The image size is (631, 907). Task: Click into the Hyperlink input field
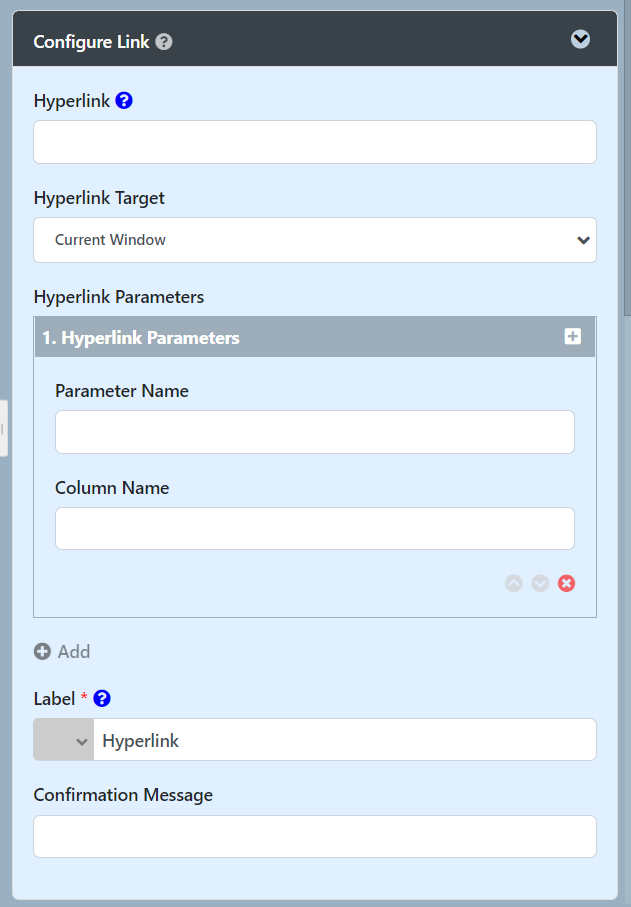tap(314, 142)
